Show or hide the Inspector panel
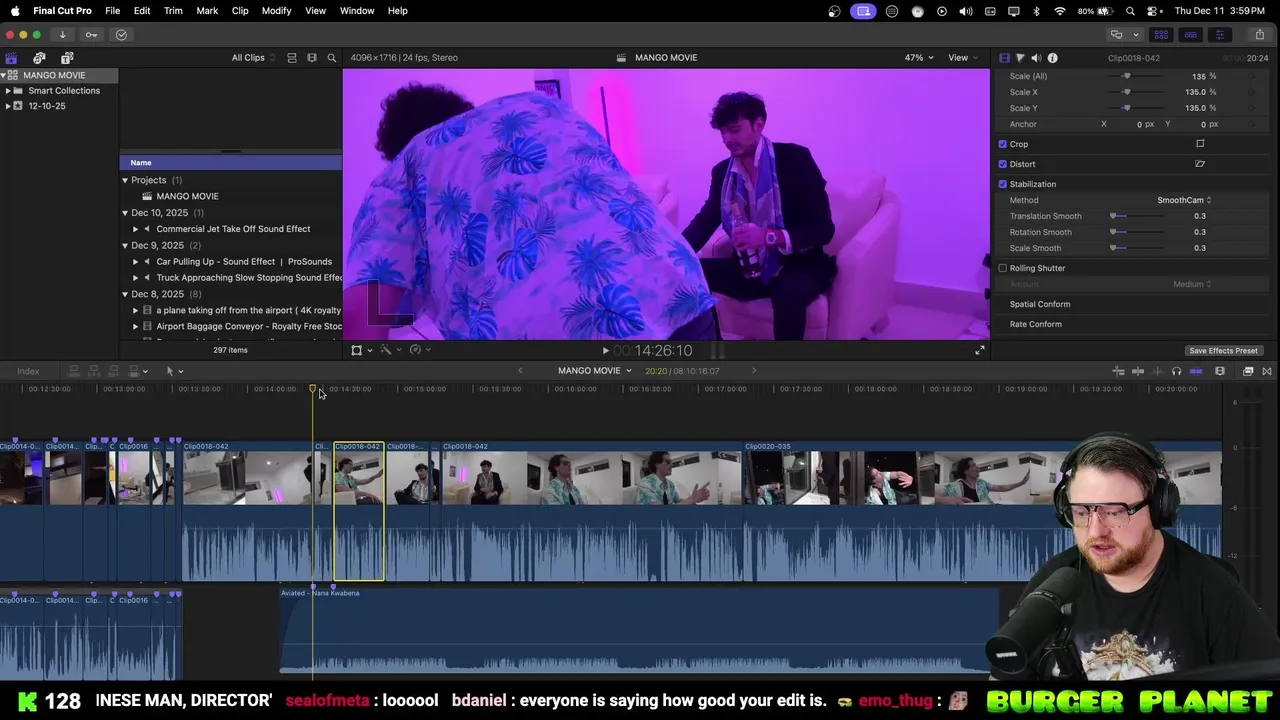The height and width of the screenshot is (720, 1280). click(1219, 35)
